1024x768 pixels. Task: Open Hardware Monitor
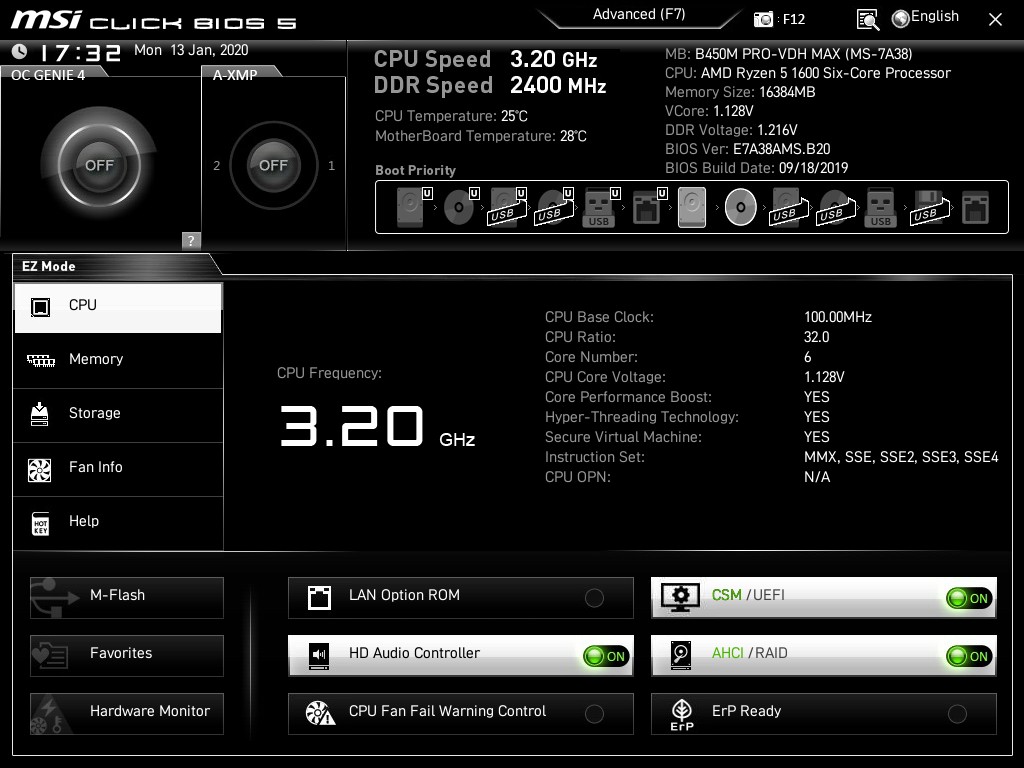click(127, 714)
